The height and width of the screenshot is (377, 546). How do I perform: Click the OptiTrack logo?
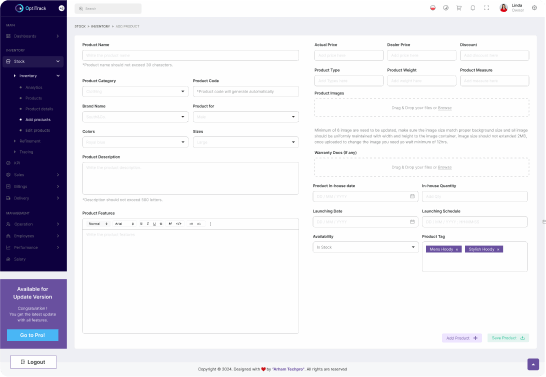point(31,8)
